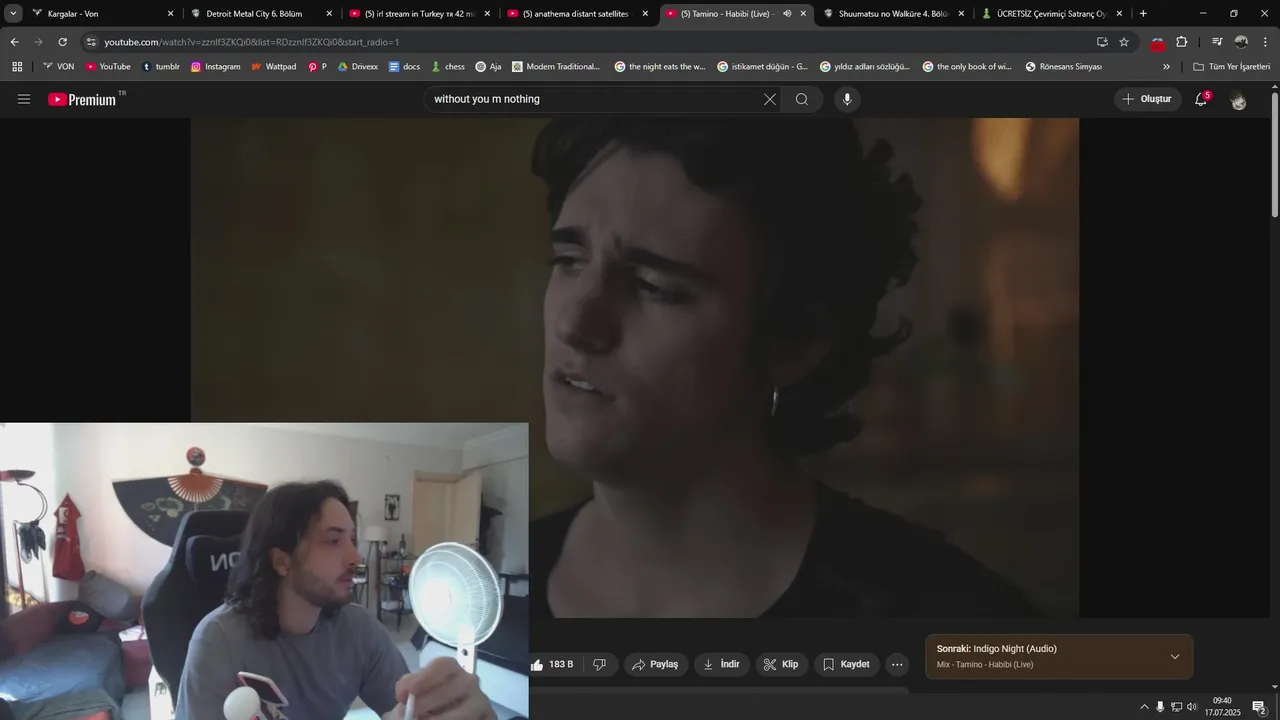Open media controls icon in toolbar
This screenshot has width=1280, height=720.
tap(1217, 42)
